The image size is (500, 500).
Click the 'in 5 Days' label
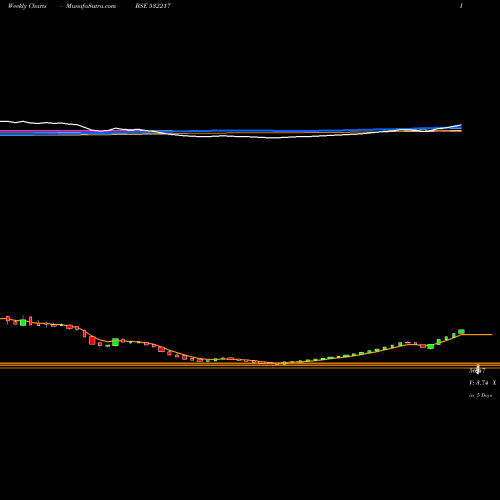[x=481, y=395]
